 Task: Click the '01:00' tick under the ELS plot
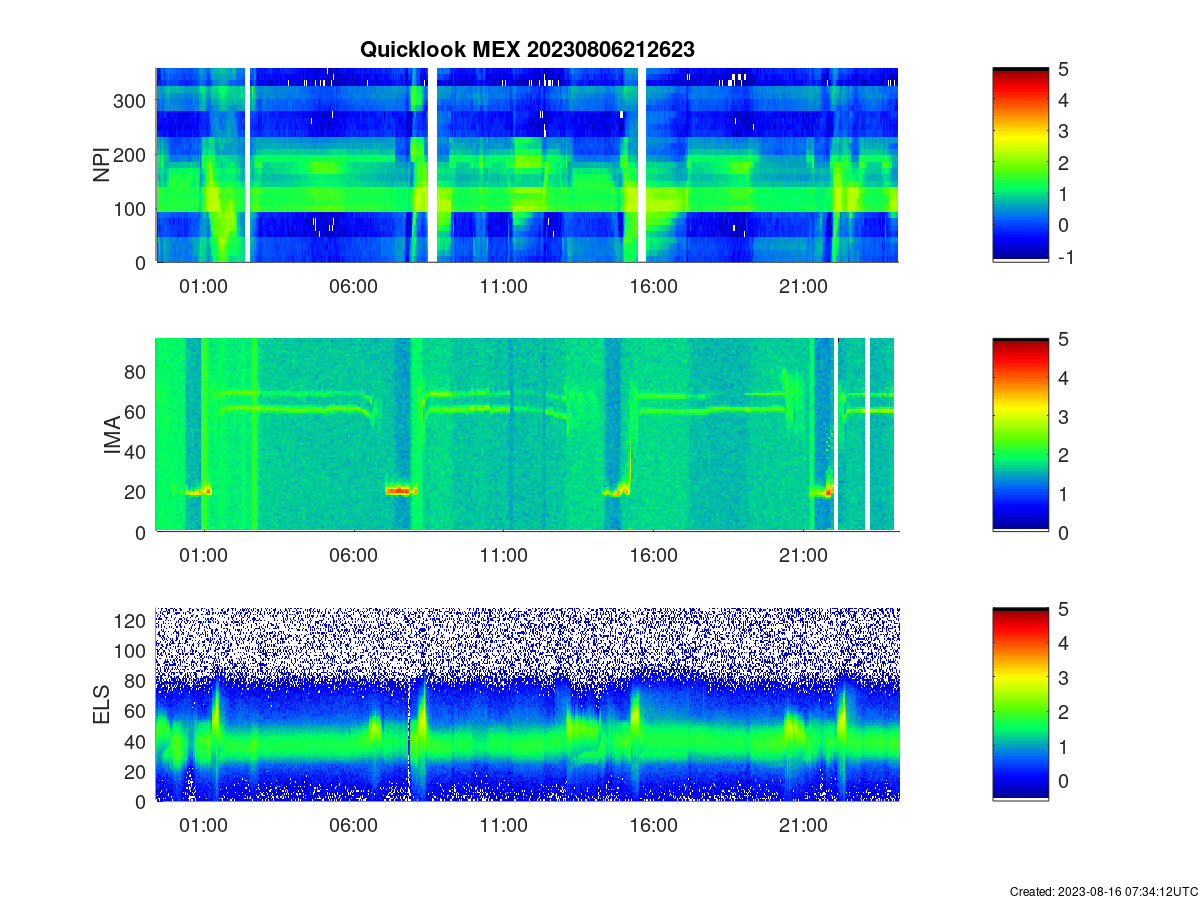(204, 825)
